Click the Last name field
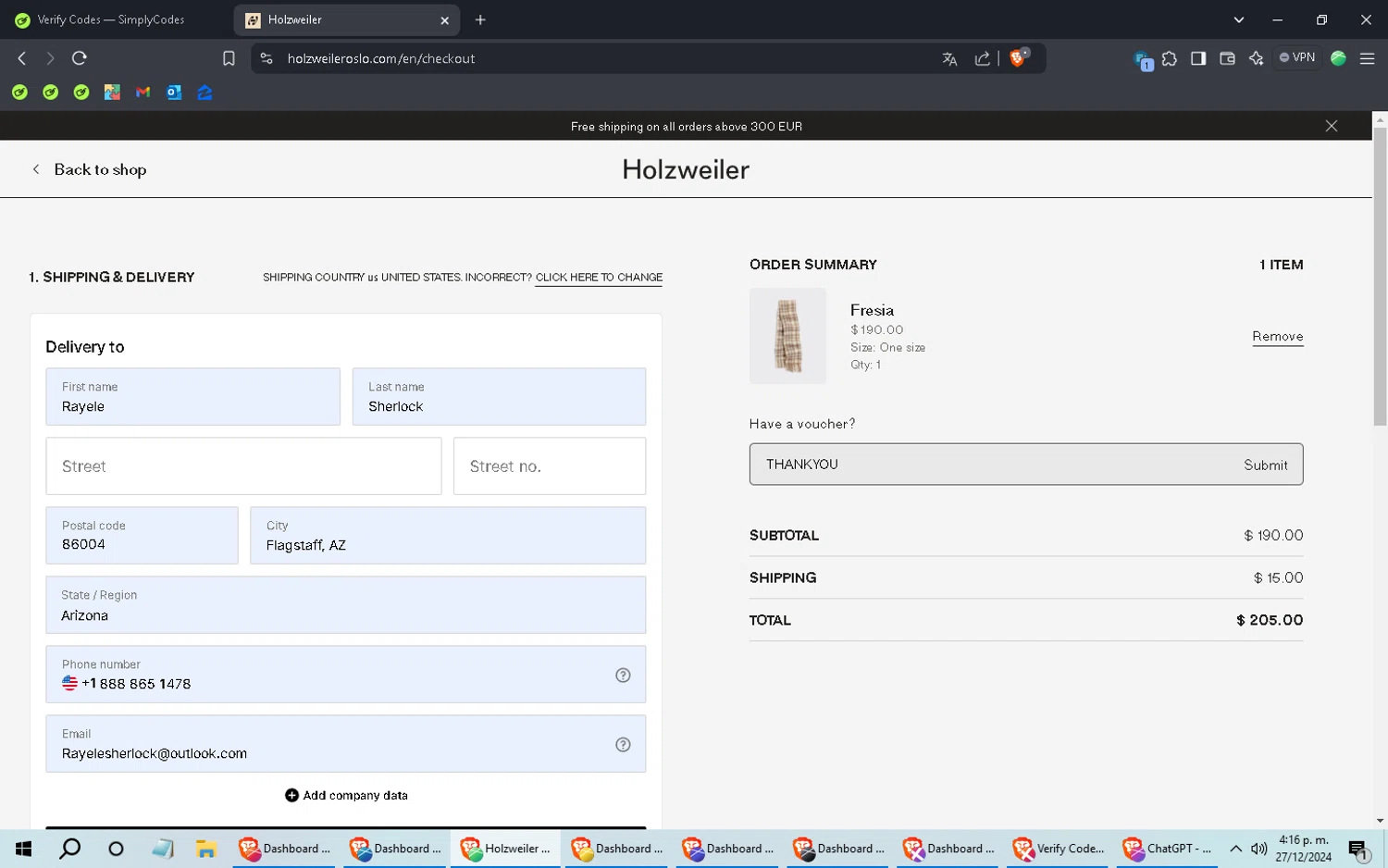The image size is (1388, 868). tap(499, 397)
